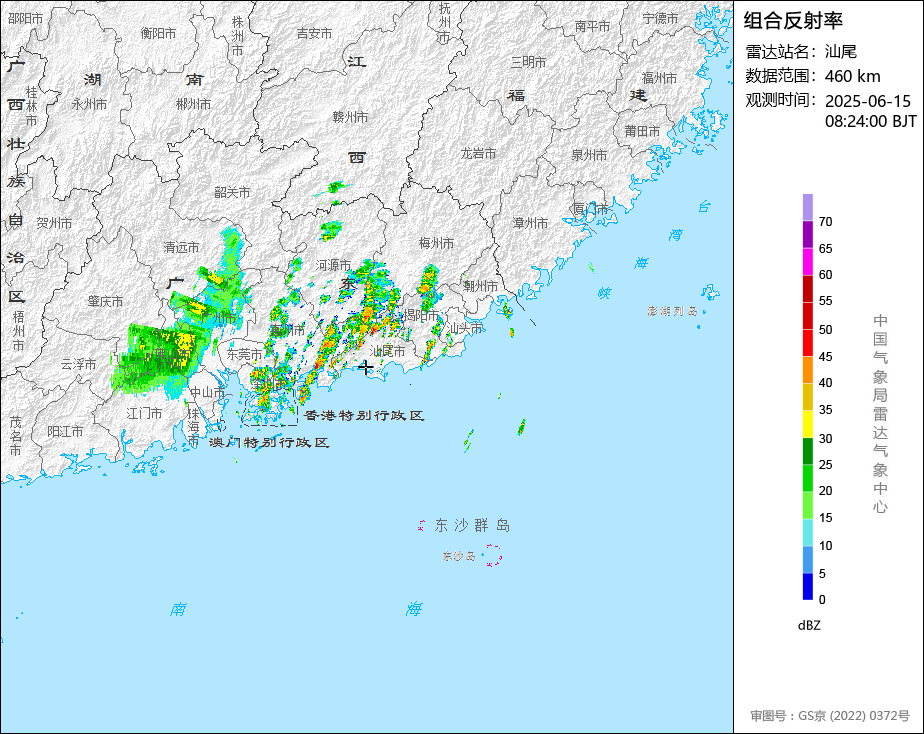Click the 澳门特别行政区 map label
Screen dimensions: 924x734
[269, 442]
